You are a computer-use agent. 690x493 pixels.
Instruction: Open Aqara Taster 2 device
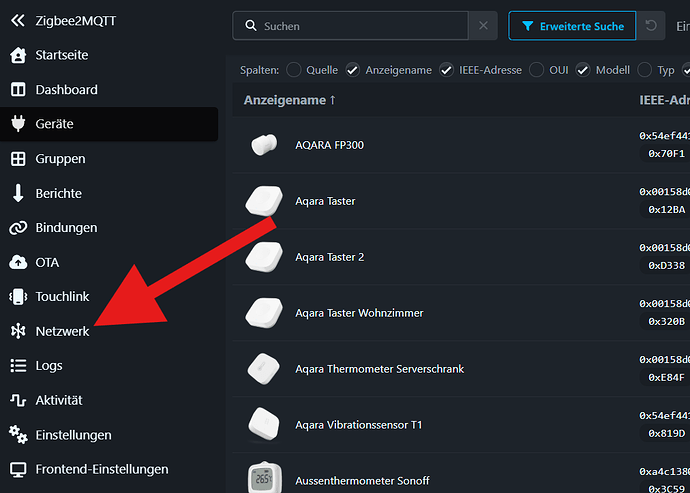[330, 257]
